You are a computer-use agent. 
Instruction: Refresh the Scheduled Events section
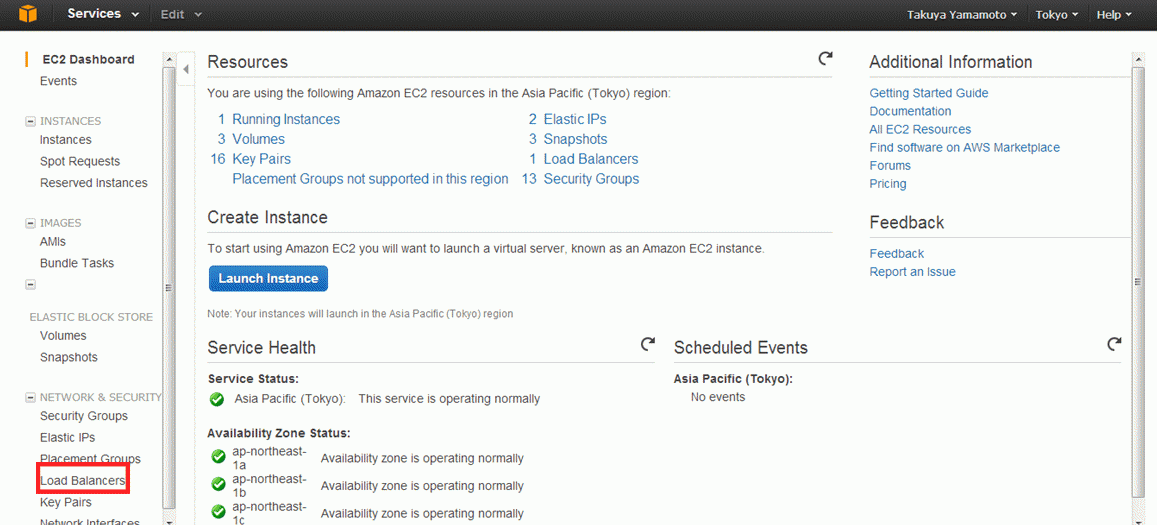(x=1114, y=344)
